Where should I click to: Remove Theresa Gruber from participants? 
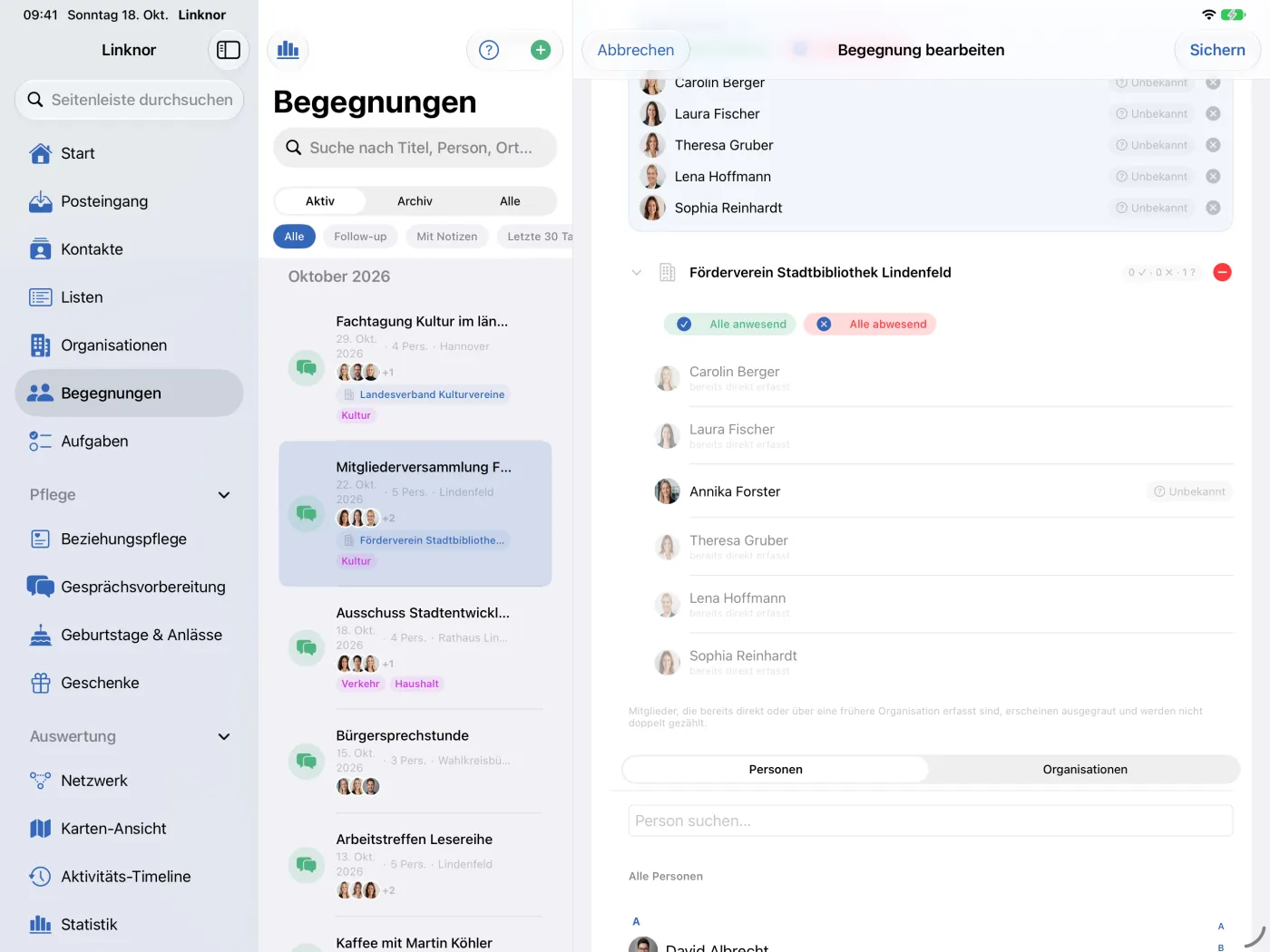[x=1213, y=145]
